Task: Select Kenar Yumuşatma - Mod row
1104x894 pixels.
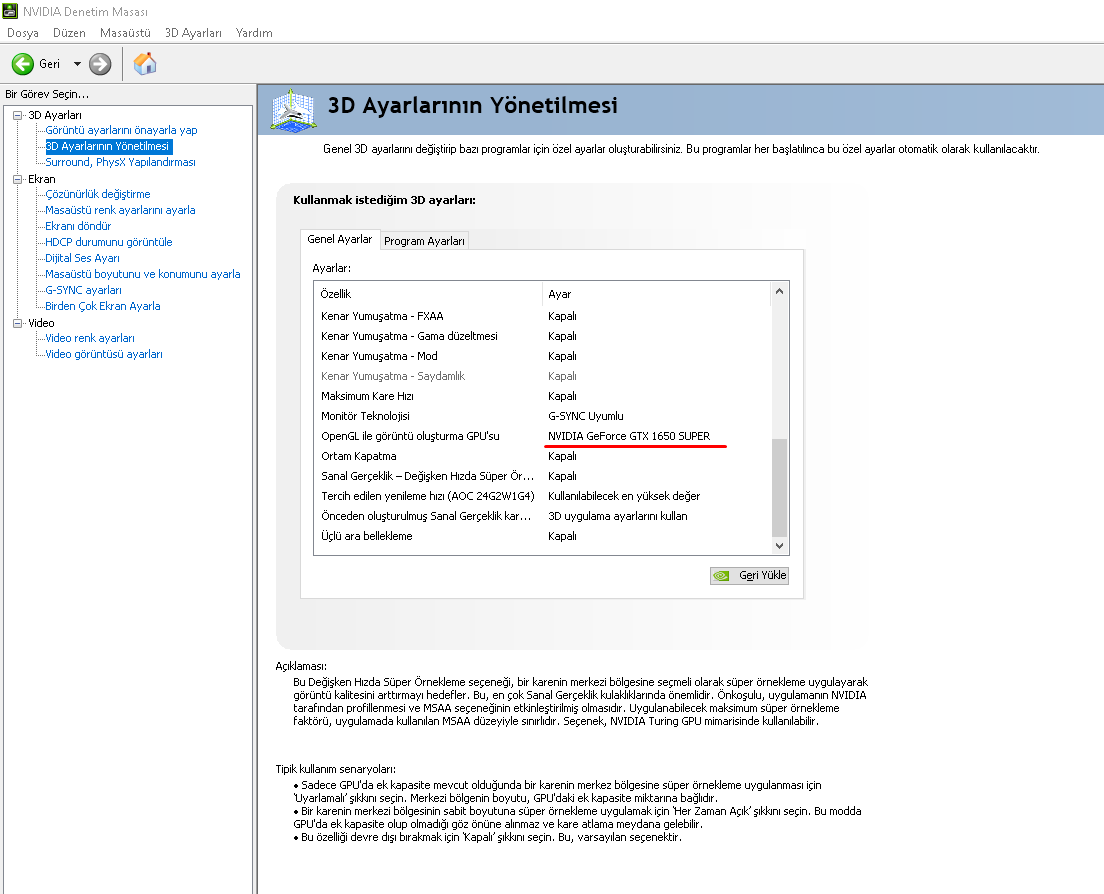Action: pos(543,357)
